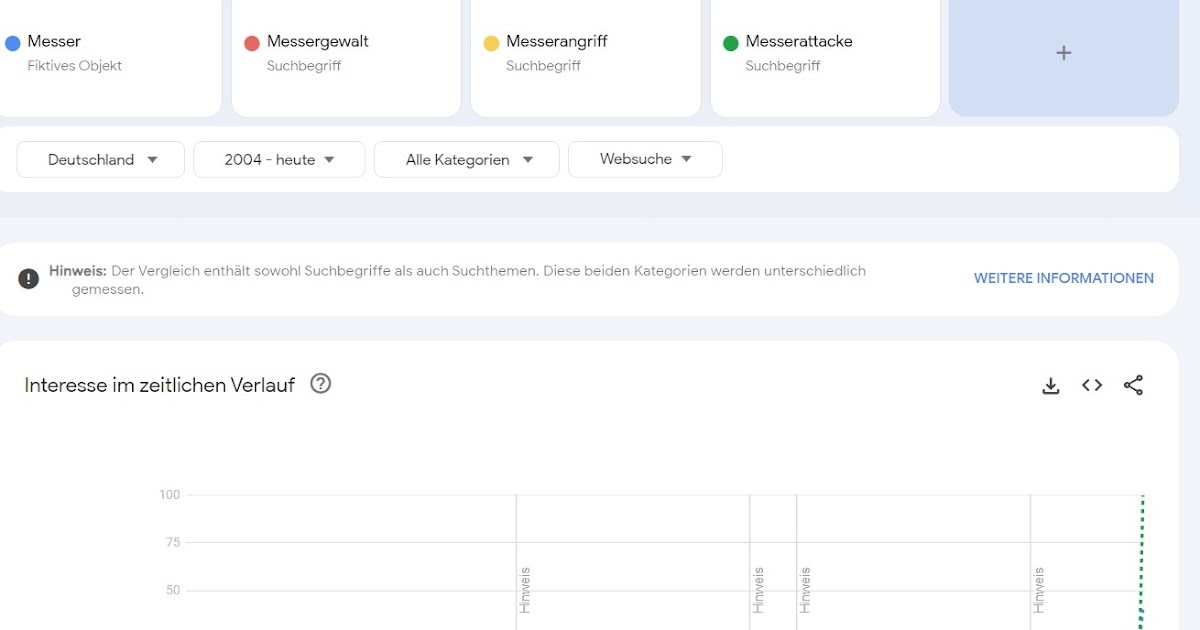Click the Hinweis warning icon
The image size is (1200, 630).
point(28,279)
